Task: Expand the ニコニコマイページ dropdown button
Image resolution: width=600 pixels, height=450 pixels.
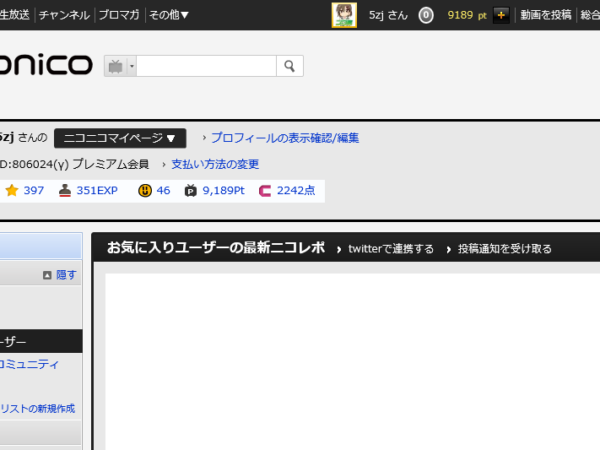Action: [120, 138]
